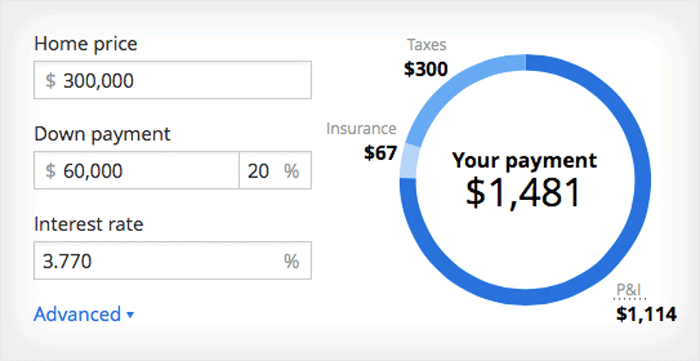The width and height of the screenshot is (700, 361).
Task: Click the dollar sign in Home price
Action: tap(50, 81)
